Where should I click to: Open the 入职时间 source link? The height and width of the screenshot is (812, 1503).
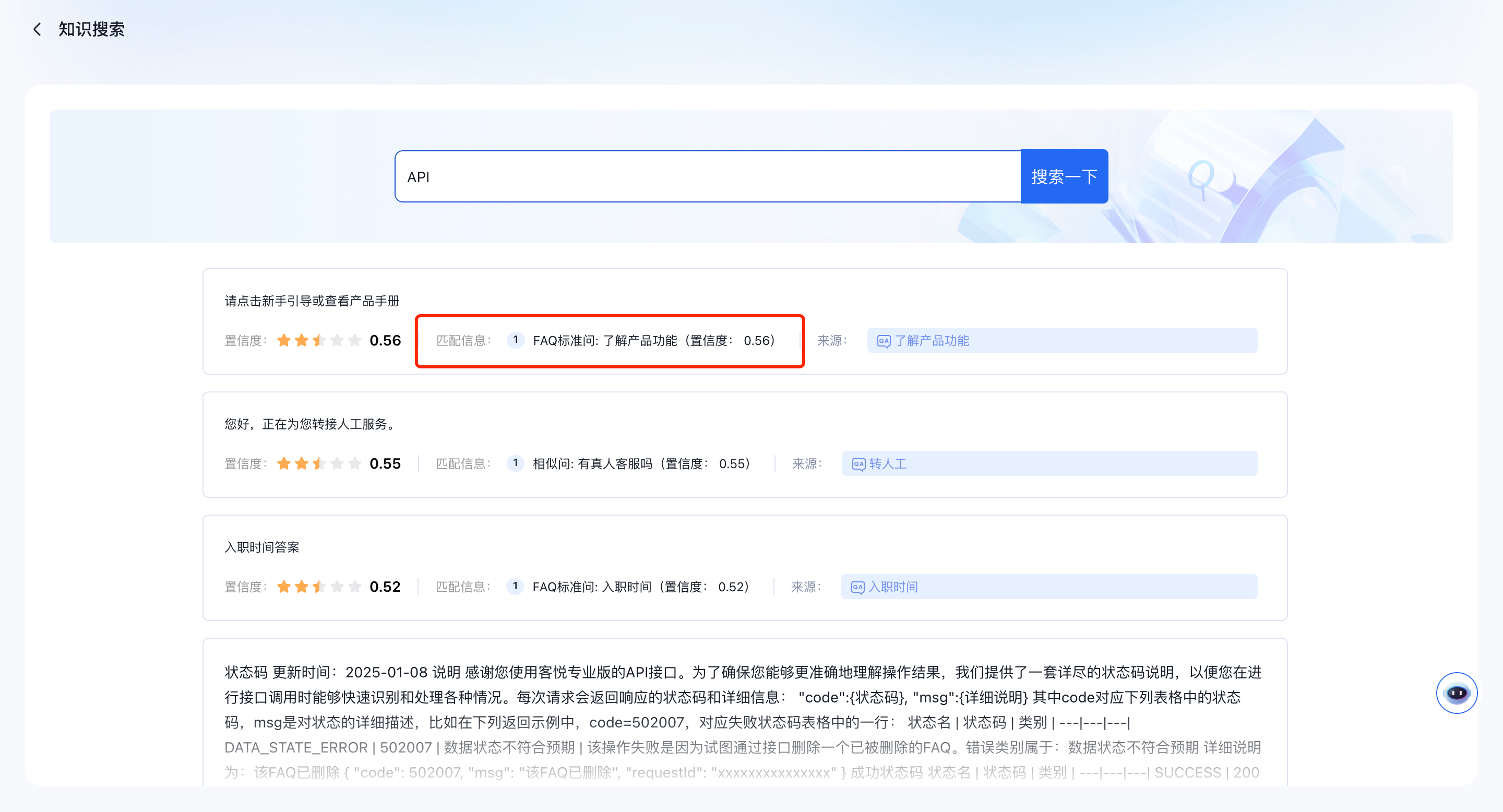point(893,587)
